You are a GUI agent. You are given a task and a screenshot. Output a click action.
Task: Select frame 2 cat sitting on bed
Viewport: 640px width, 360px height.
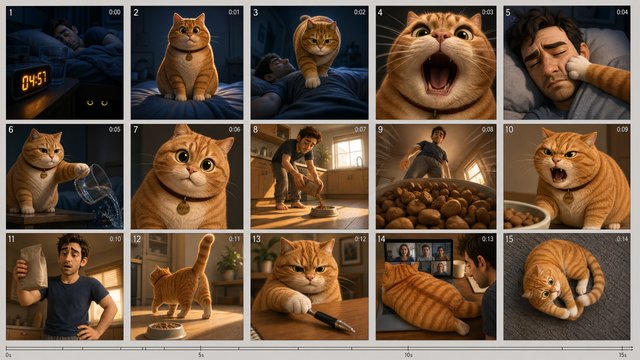click(187, 62)
